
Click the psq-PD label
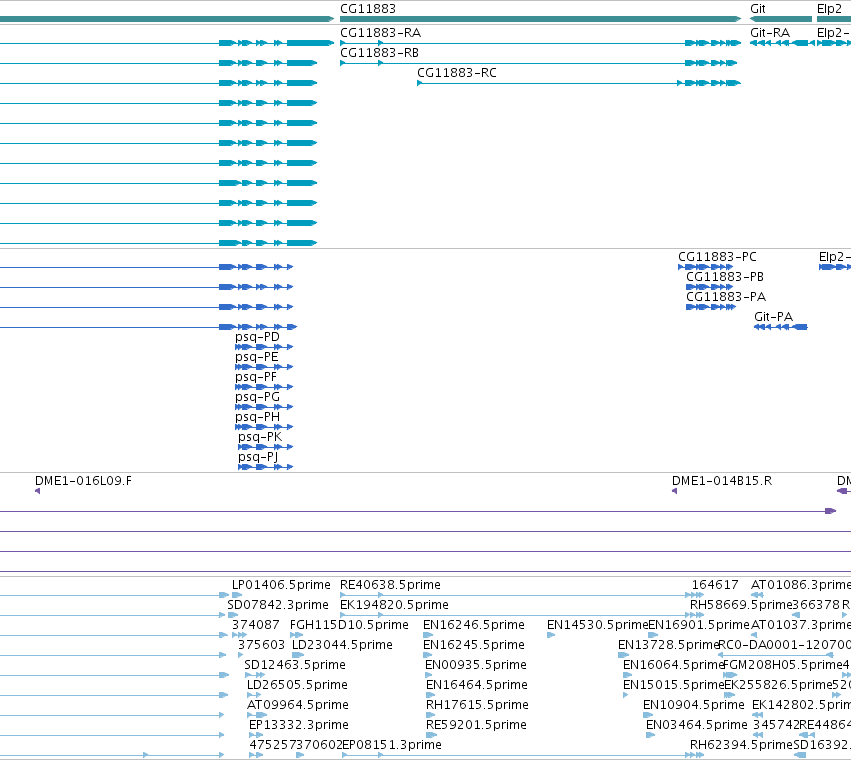coord(257,337)
